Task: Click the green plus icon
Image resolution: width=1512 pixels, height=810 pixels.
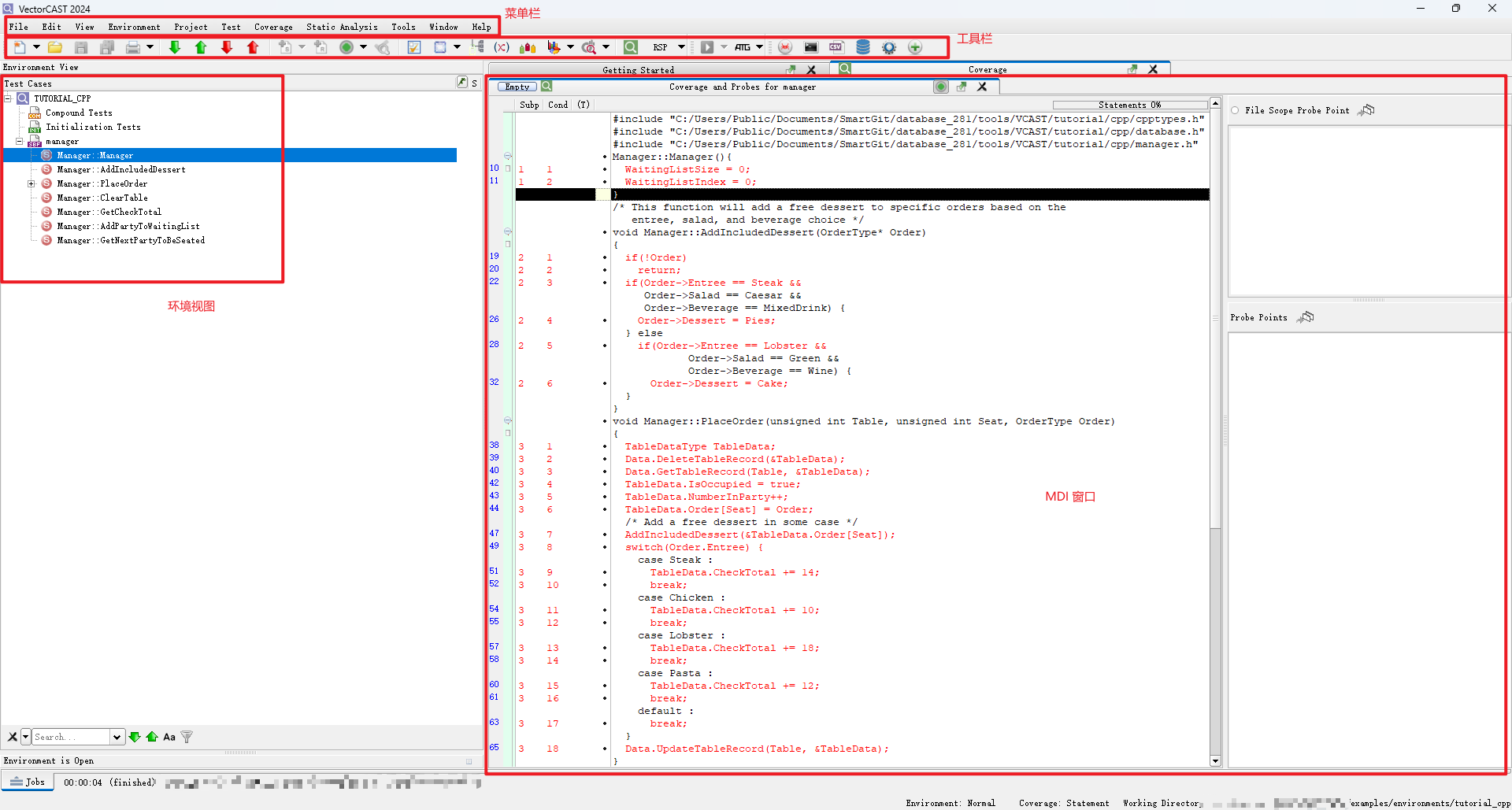Action: tap(915, 47)
